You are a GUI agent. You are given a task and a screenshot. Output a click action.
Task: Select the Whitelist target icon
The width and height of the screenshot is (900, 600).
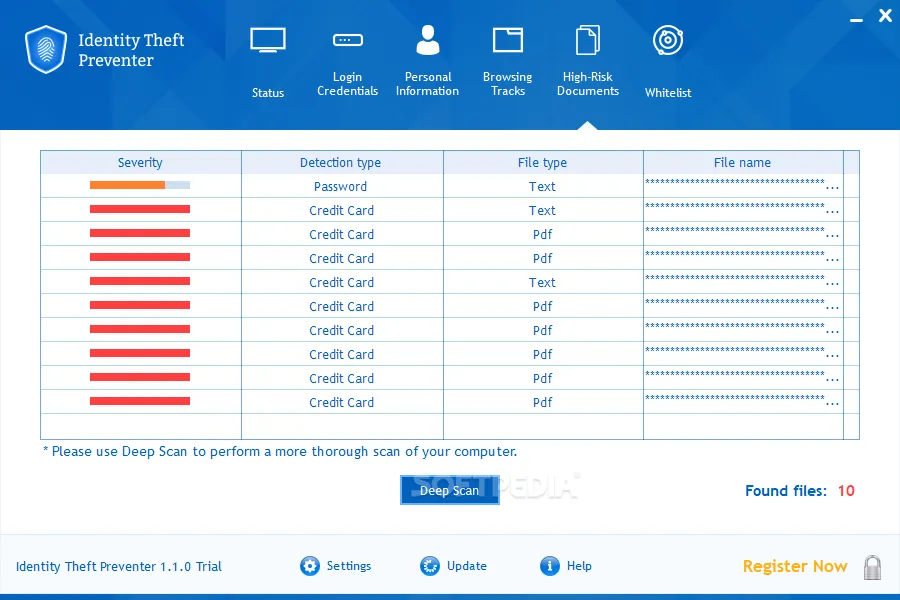point(668,40)
